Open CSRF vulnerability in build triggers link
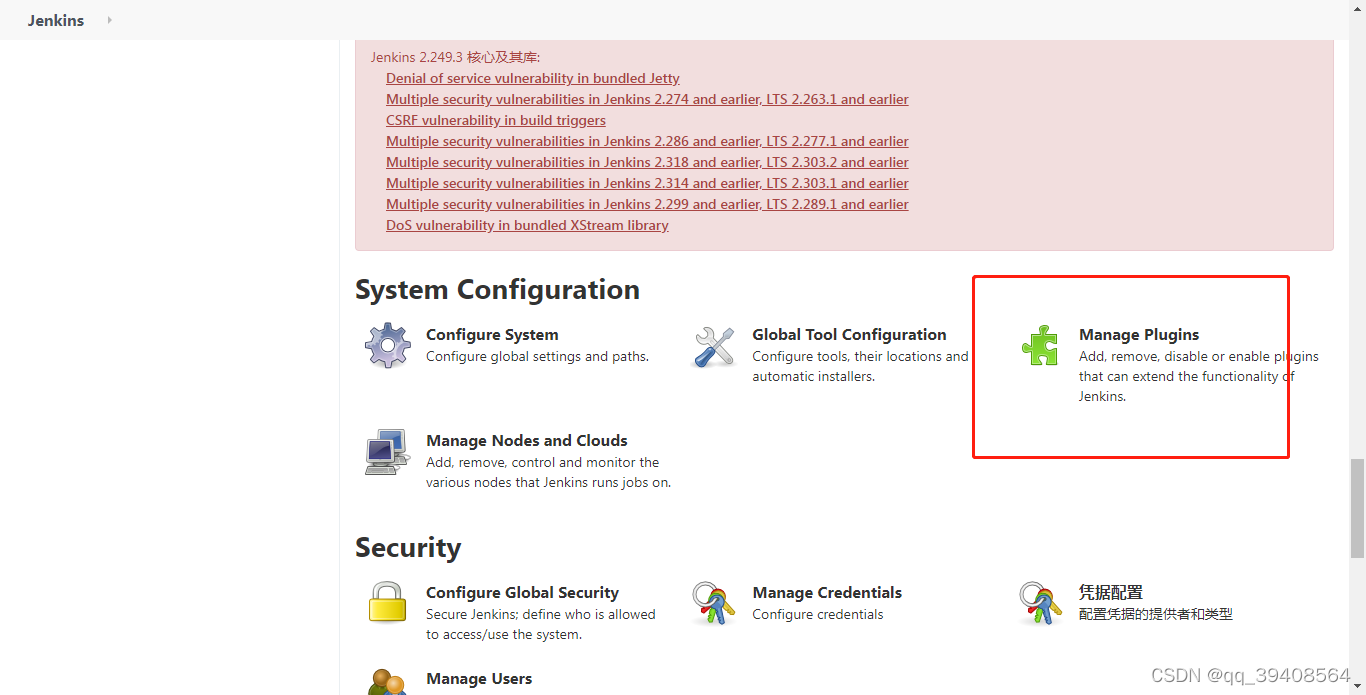The height and width of the screenshot is (695, 1366). pos(496,120)
